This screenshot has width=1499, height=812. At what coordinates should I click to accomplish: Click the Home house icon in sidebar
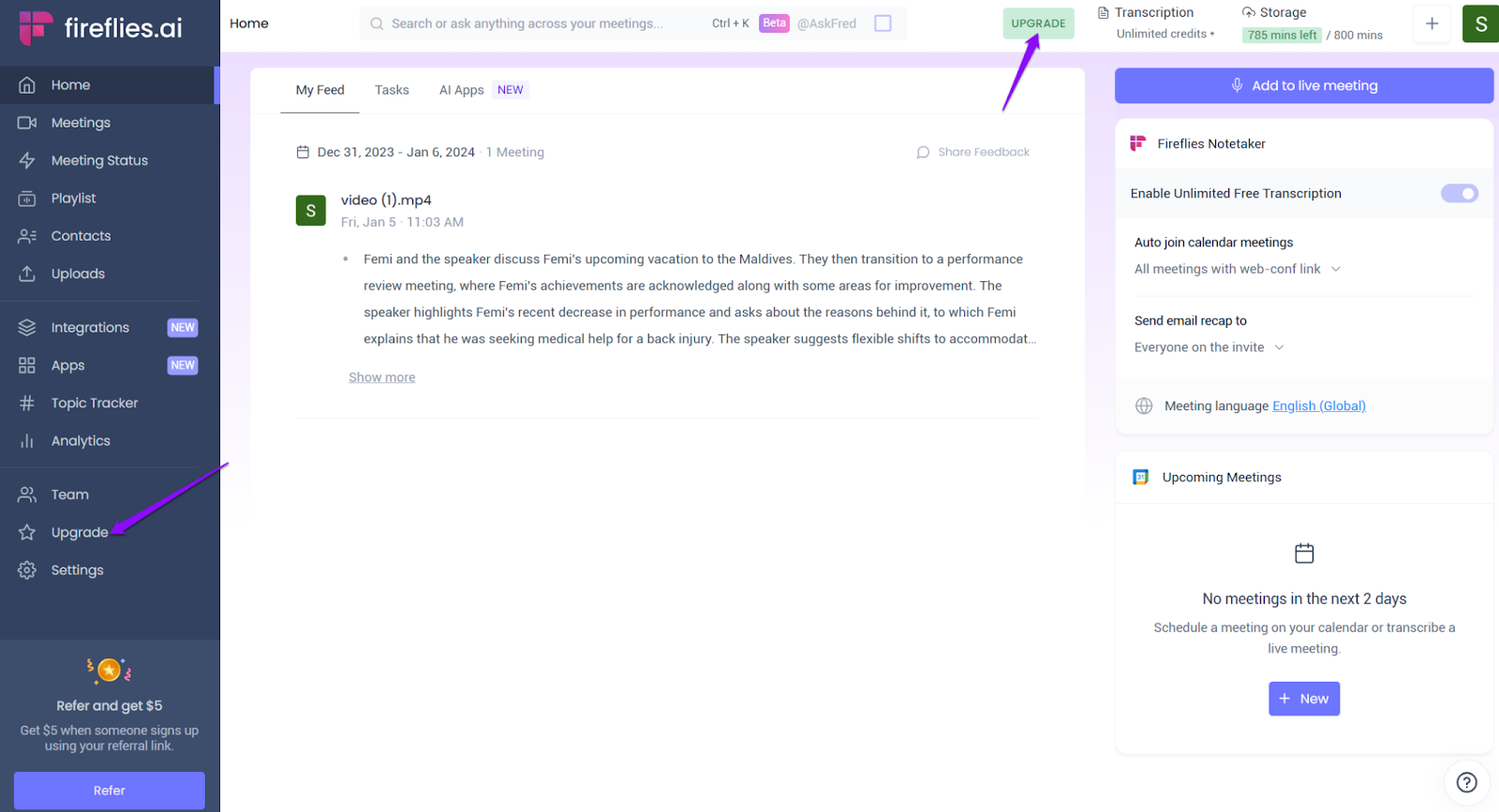tap(27, 85)
